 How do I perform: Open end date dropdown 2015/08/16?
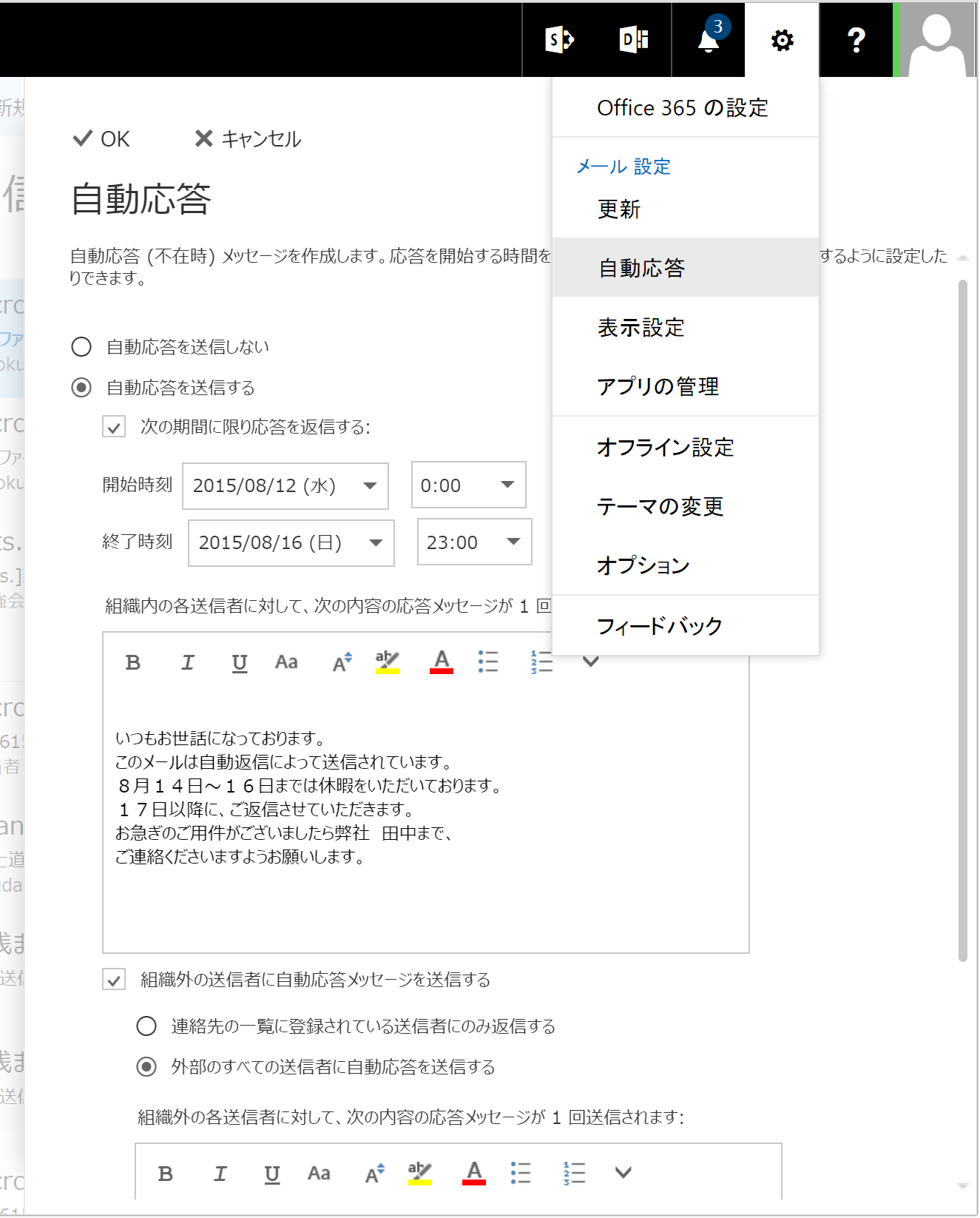(x=291, y=542)
